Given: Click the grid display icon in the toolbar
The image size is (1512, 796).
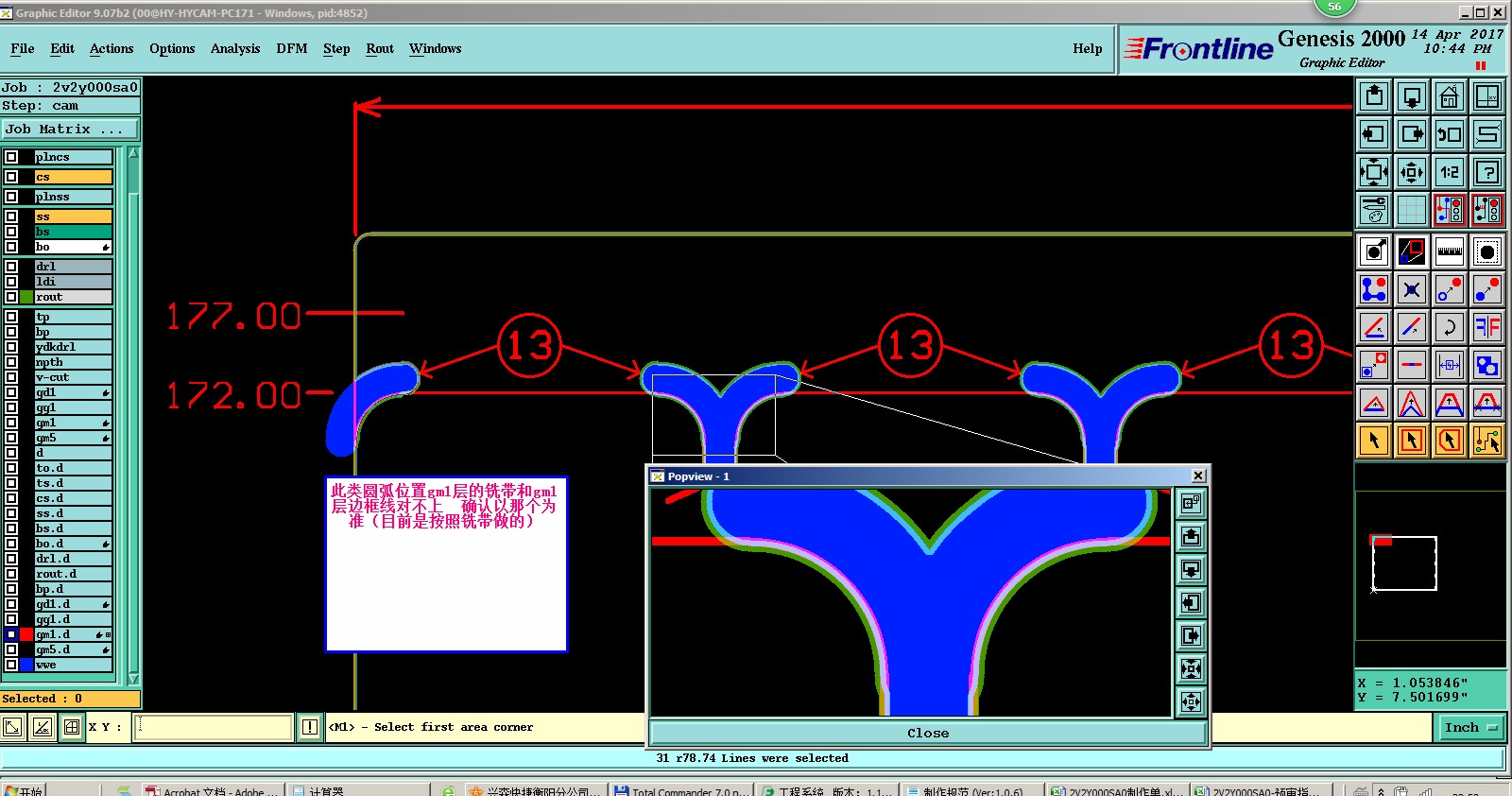Looking at the screenshot, I should (x=1412, y=210).
